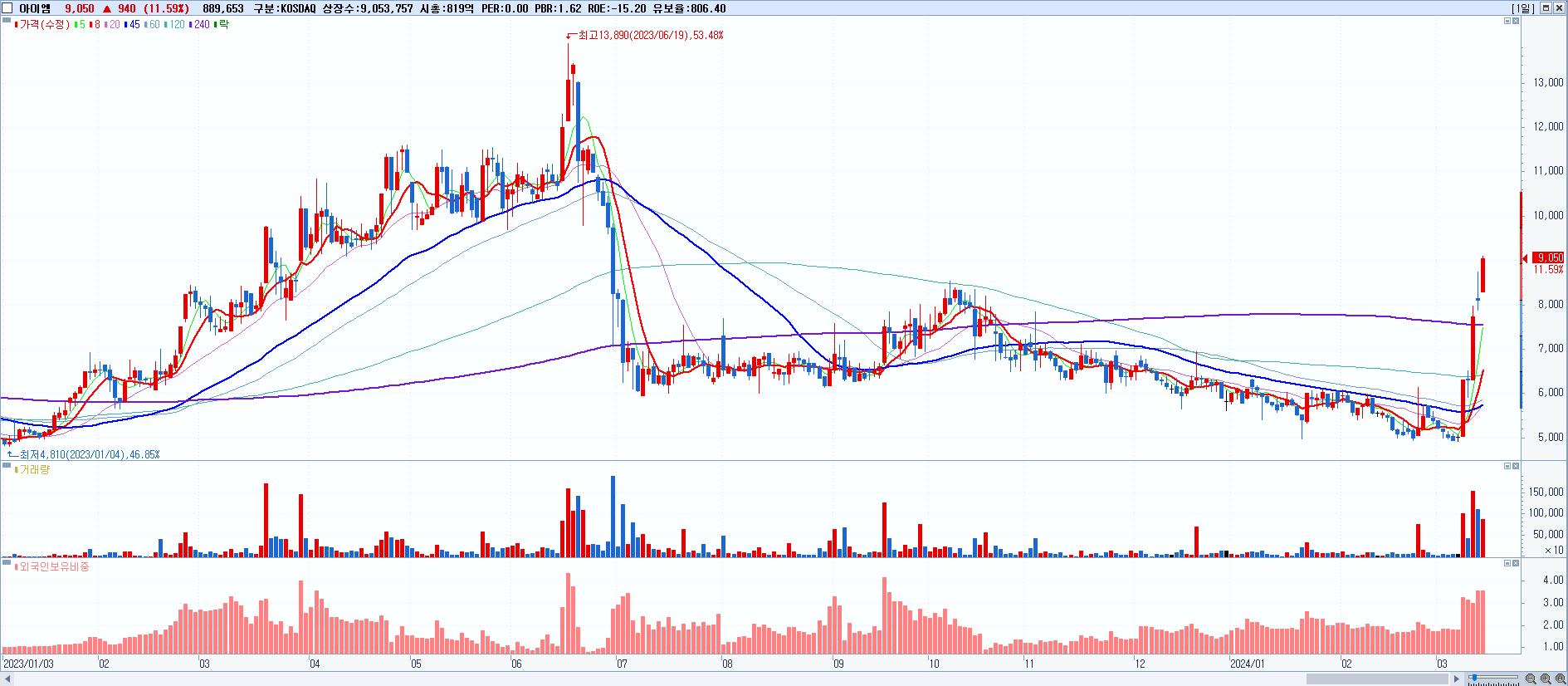Close the 거래량 volume pane
Screen dimensions: 1568x686
coord(1516,466)
